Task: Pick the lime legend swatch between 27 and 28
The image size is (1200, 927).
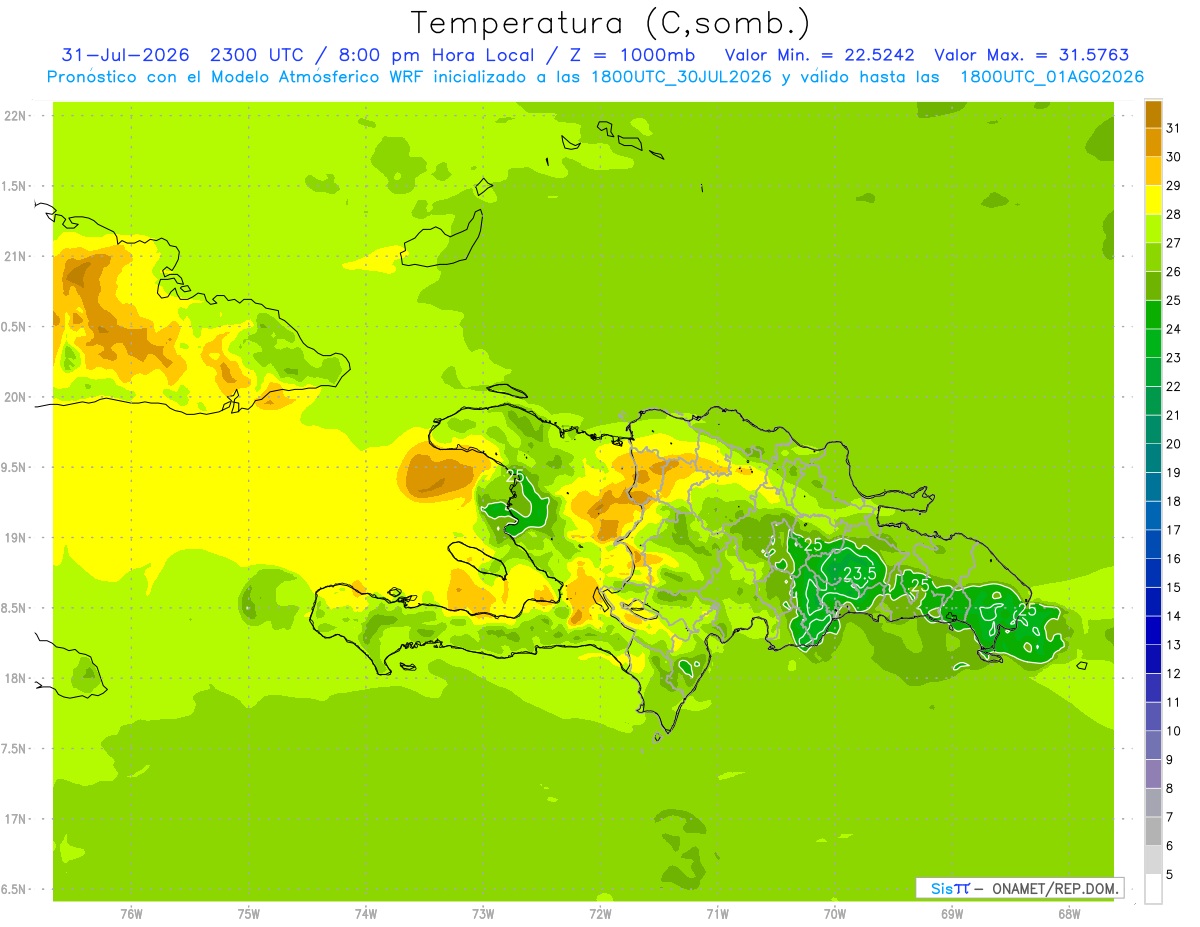Action: [x=1153, y=228]
